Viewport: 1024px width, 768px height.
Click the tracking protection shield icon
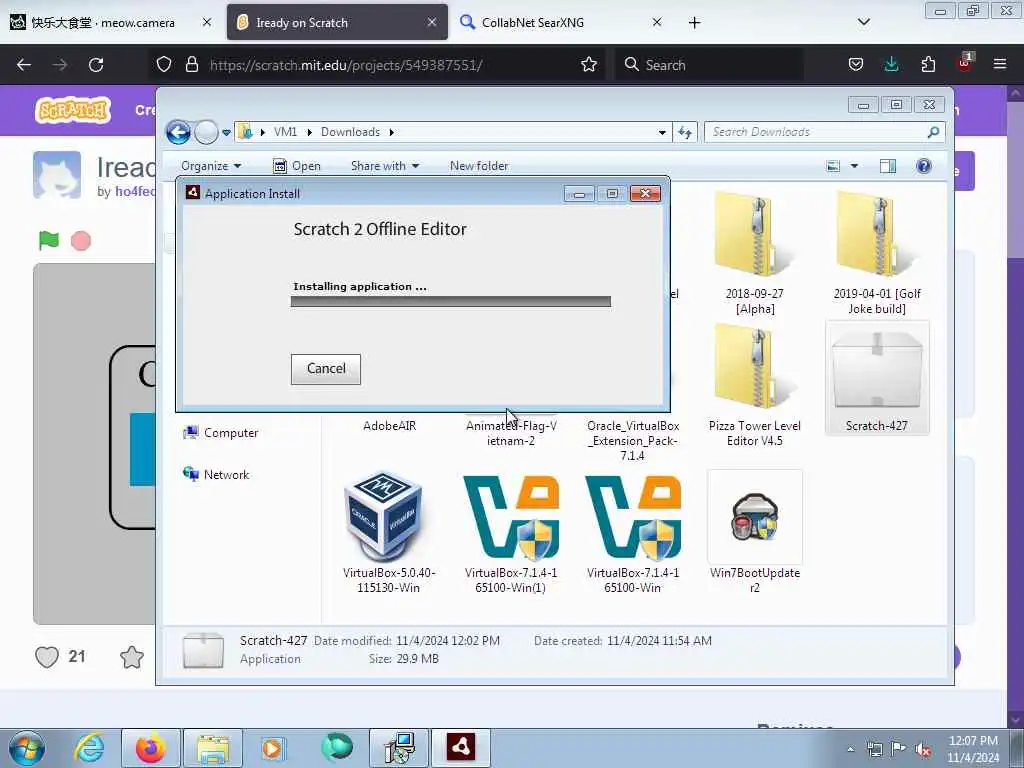tap(164, 65)
